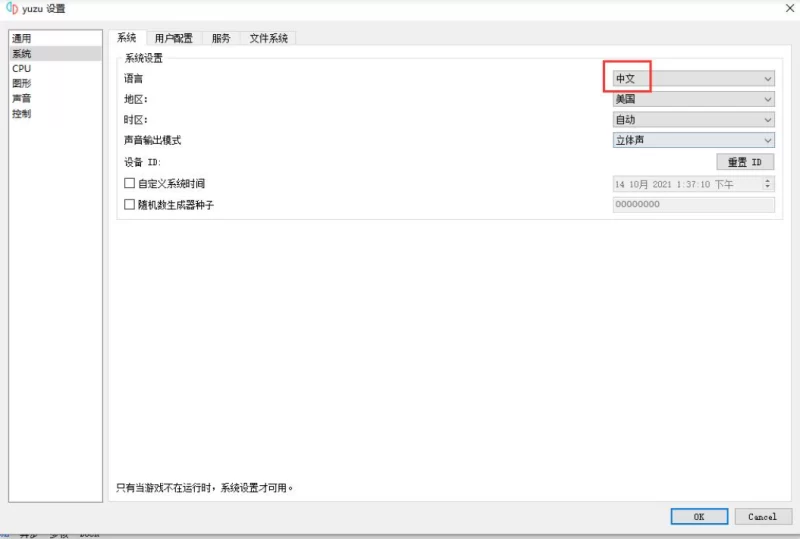Open the CPU settings category
The height and width of the screenshot is (539, 800).
[x=55, y=68]
